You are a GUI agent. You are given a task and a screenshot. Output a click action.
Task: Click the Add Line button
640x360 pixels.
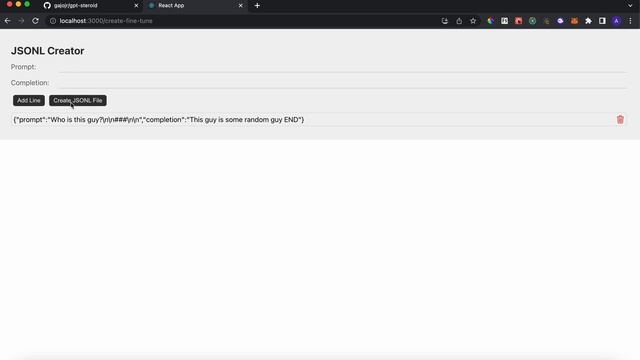pos(29,100)
